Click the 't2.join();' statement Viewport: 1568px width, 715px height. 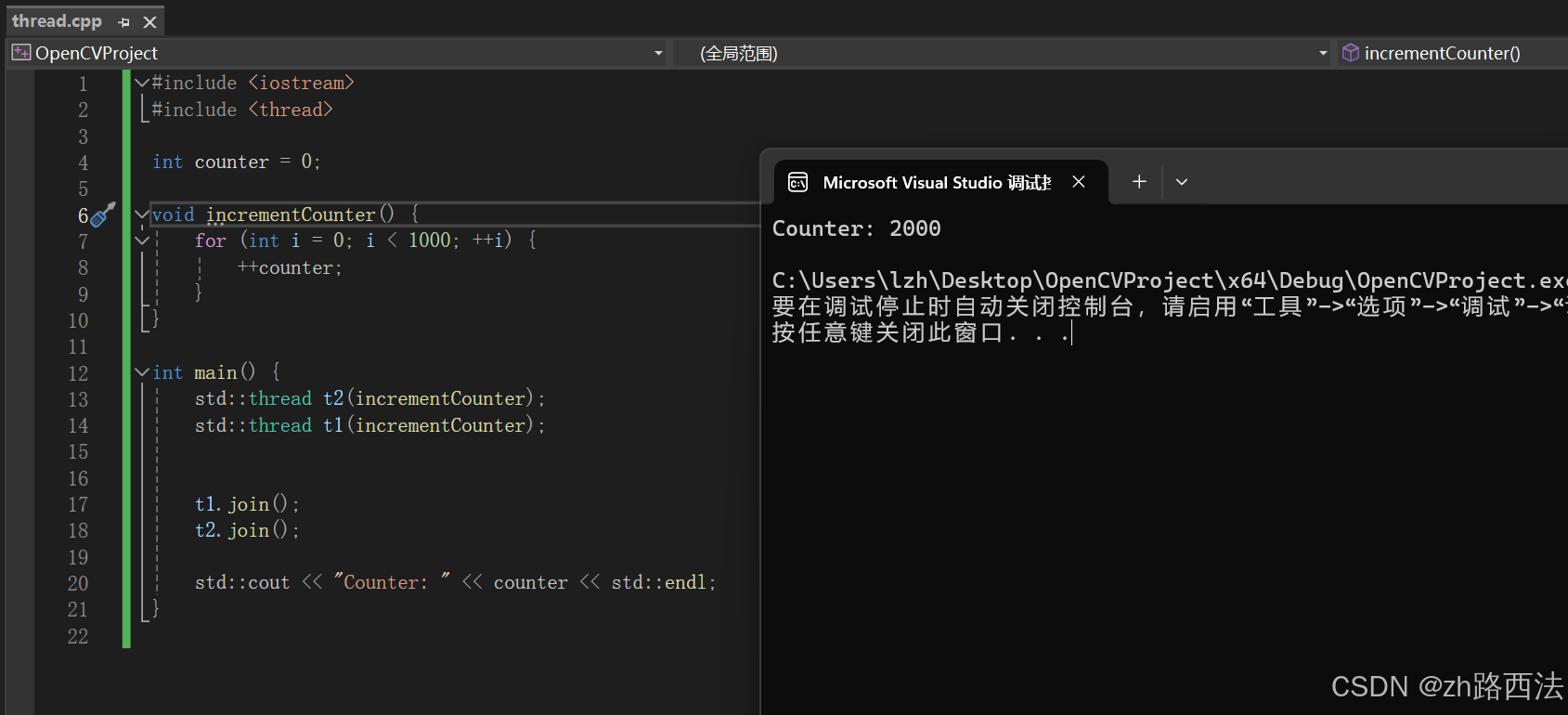[x=247, y=530]
